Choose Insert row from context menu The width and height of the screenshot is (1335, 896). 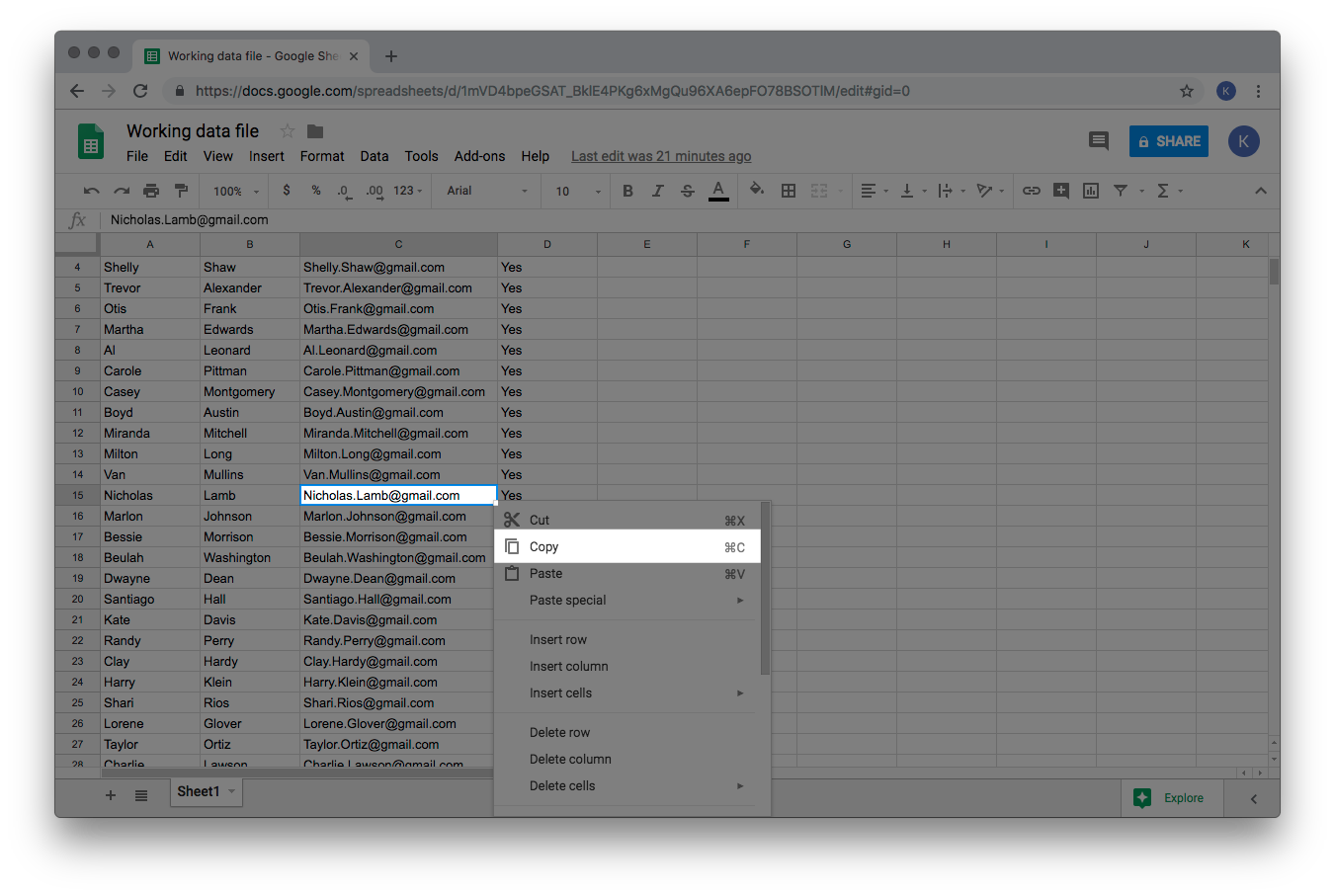[627, 639]
